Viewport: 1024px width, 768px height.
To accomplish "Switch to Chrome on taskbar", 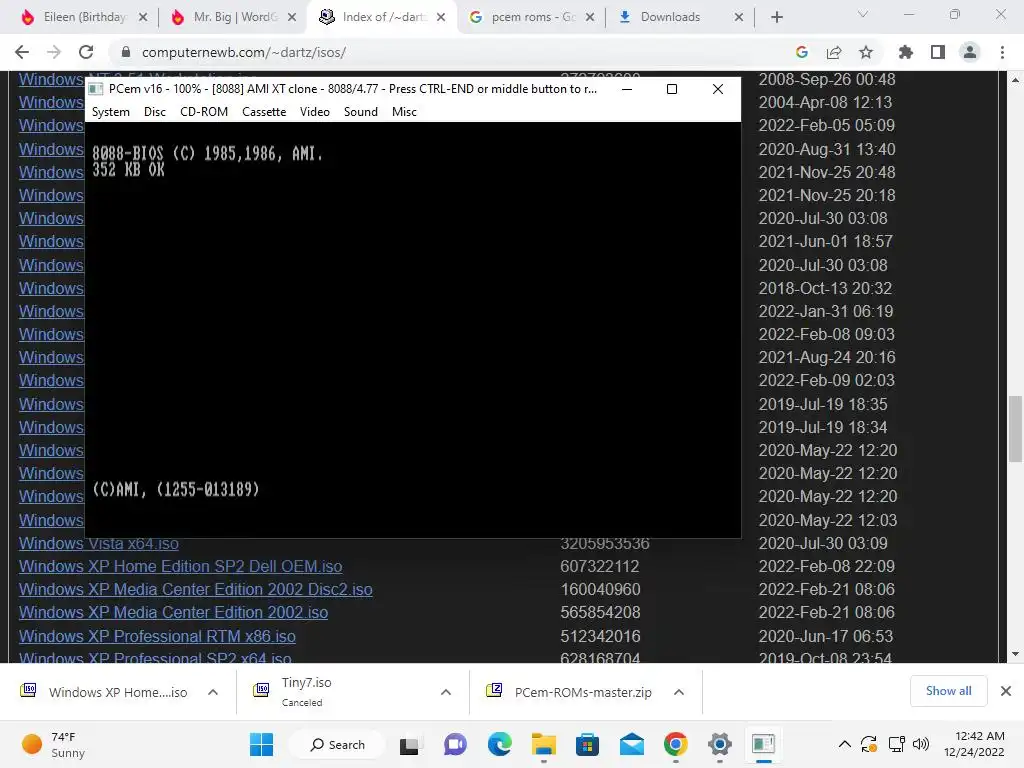I will [676, 744].
